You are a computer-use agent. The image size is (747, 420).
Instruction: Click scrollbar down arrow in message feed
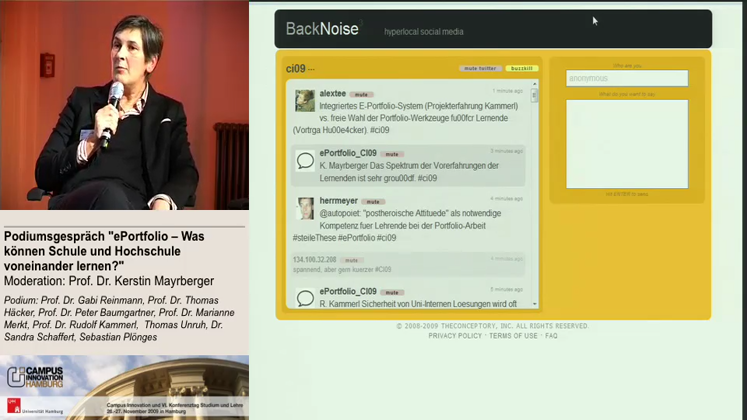(534, 304)
